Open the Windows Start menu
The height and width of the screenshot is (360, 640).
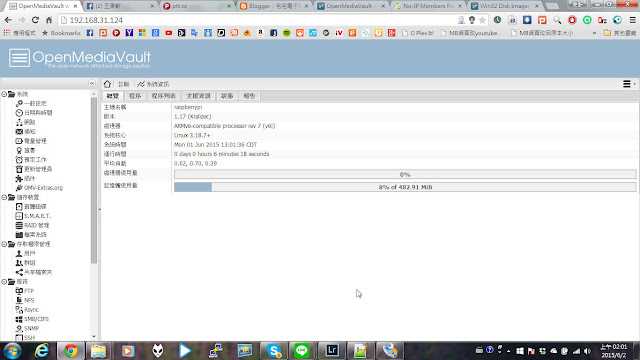pyautogui.click(x=12, y=351)
